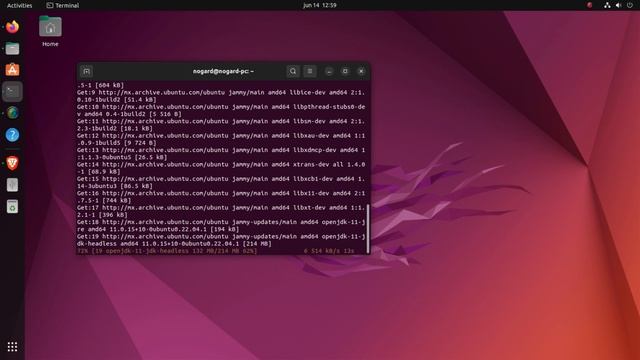
Task: Launch Brave browser from the dock
Action: click(12, 163)
